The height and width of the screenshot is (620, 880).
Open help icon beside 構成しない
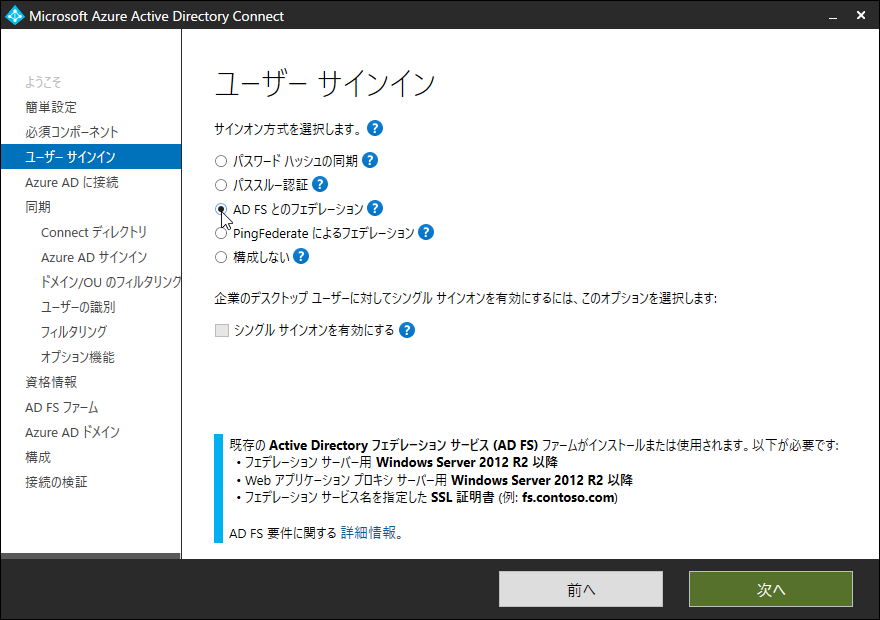point(301,256)
